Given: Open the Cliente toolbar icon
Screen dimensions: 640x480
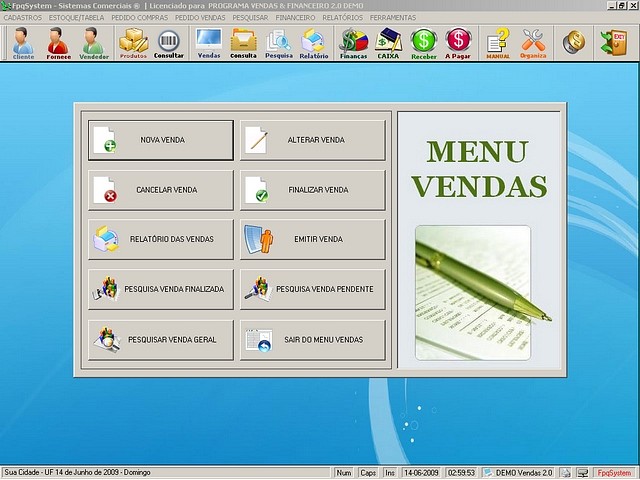Looking at the screenshot, I should [x=23, y=43].
